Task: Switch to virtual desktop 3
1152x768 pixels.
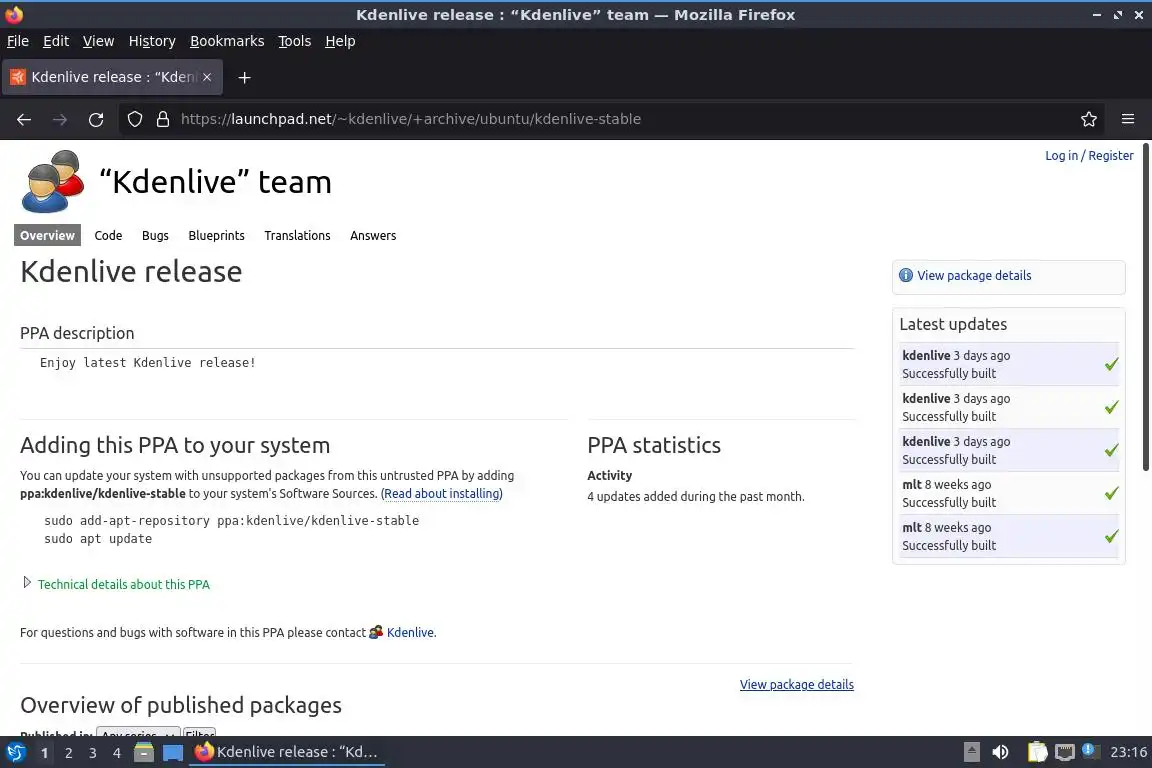Action: click(93, 753)
